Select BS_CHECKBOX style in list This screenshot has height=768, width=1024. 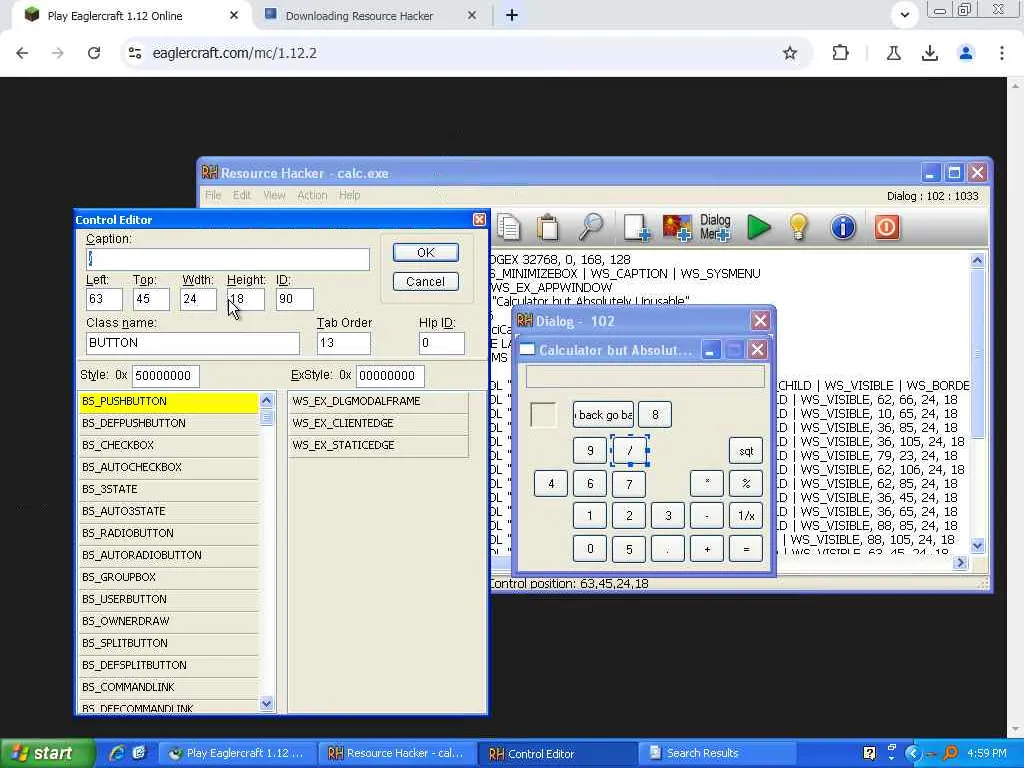point(168,445)
